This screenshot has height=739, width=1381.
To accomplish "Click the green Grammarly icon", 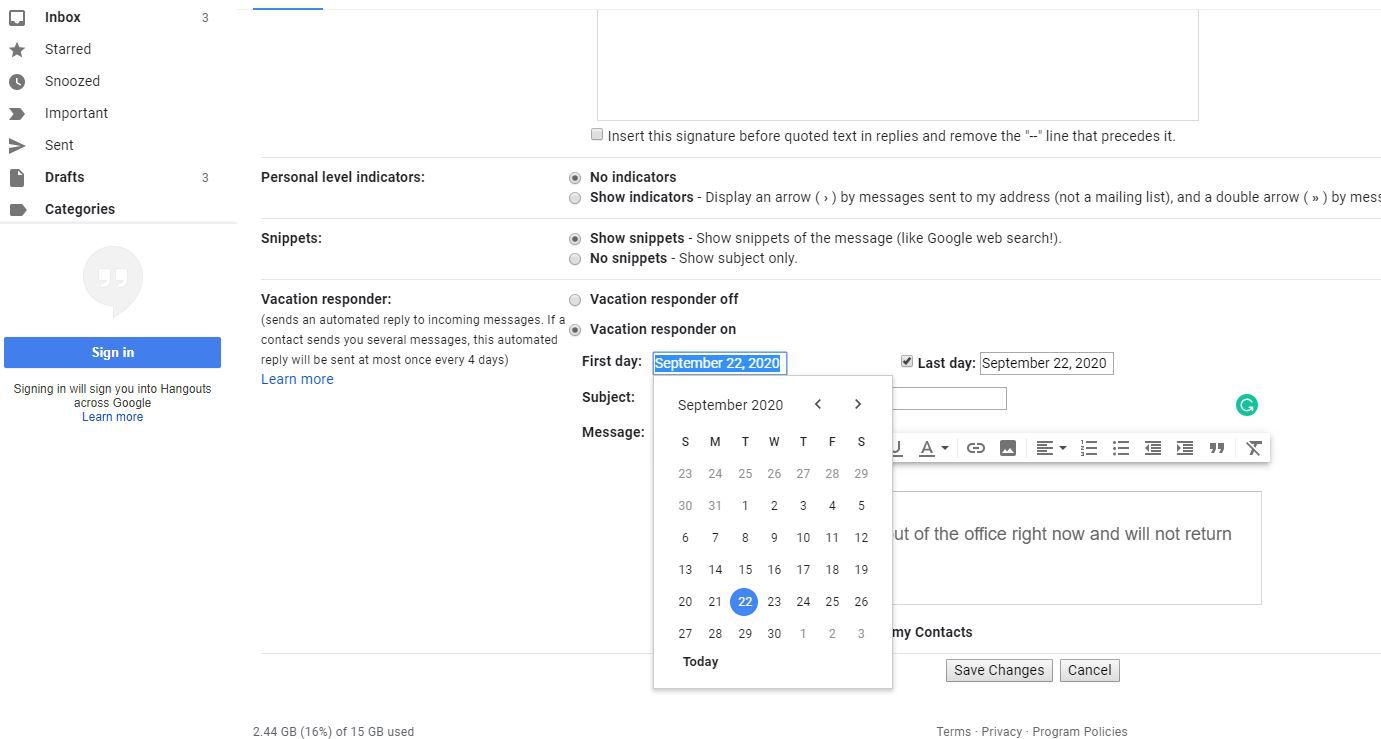I will click(x=1246, y=405).
